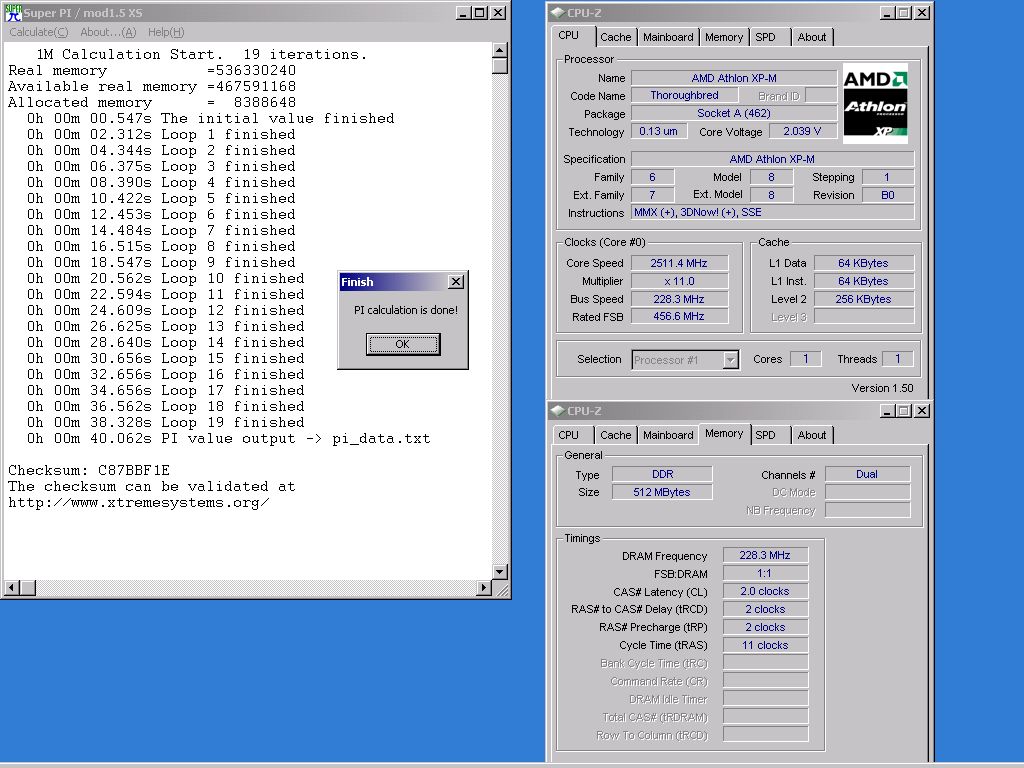The width and height of the screenshot is (1024, 768).
Task: Click the Super PI title bar icon
Action: pyautogui.click(x=13, y=12)
